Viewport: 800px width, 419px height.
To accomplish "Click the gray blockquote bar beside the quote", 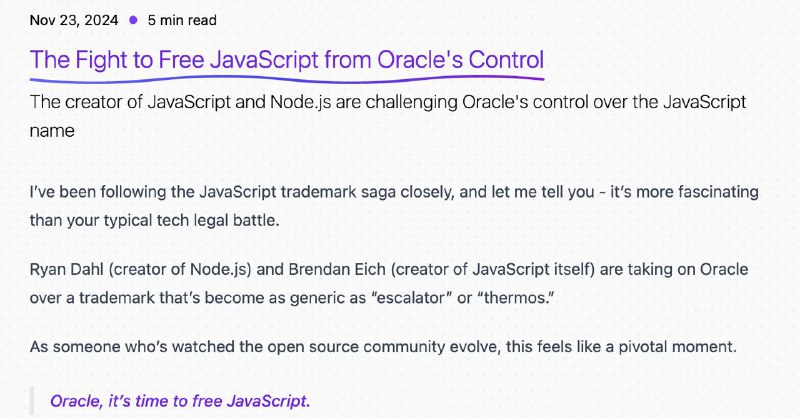I will 32,401.
